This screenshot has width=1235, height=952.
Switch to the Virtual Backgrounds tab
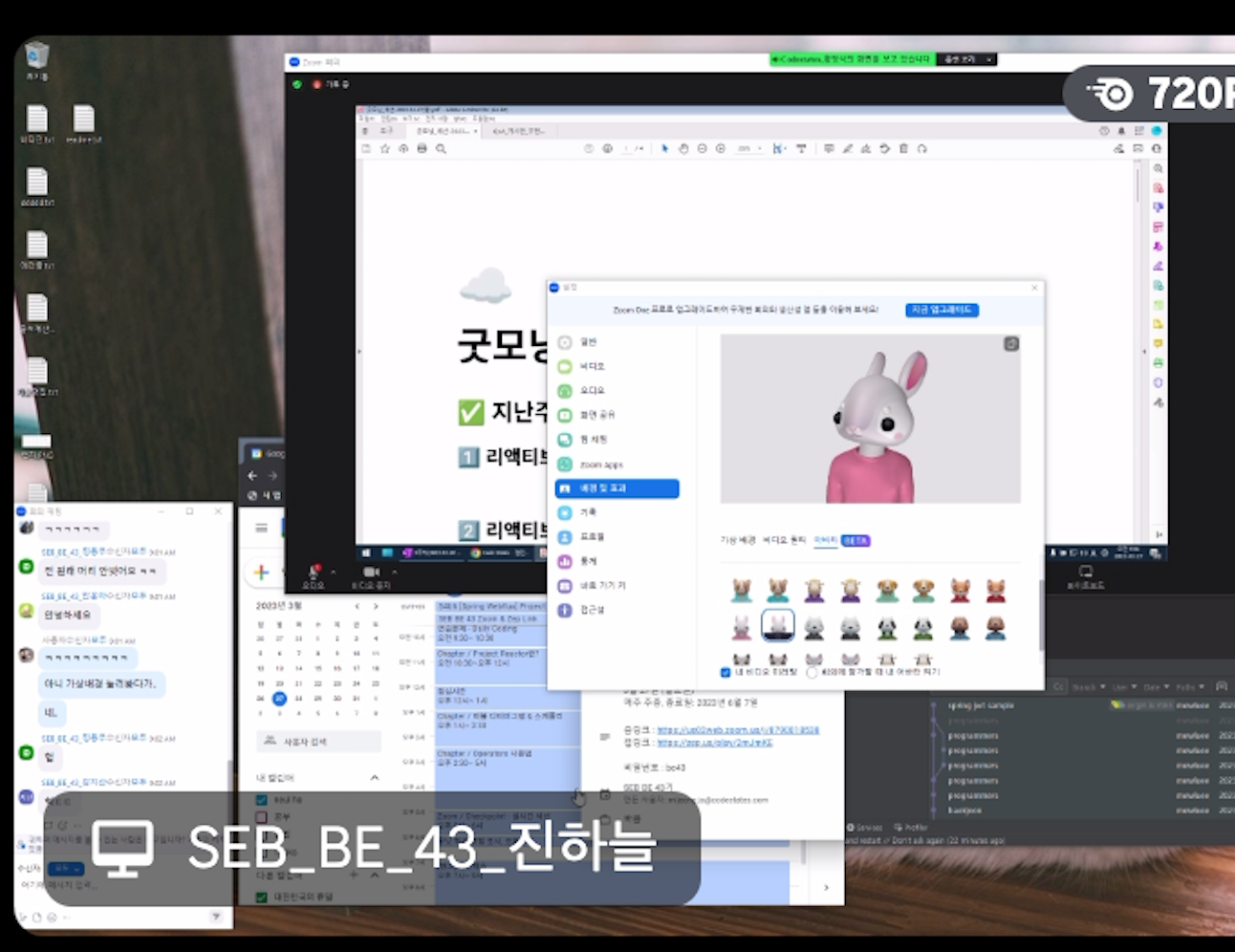pyautogui.click(x=738, y=540)
